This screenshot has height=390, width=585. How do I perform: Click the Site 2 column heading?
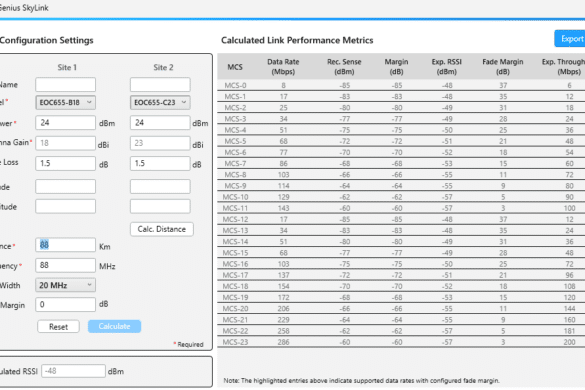tap(163, 68)
